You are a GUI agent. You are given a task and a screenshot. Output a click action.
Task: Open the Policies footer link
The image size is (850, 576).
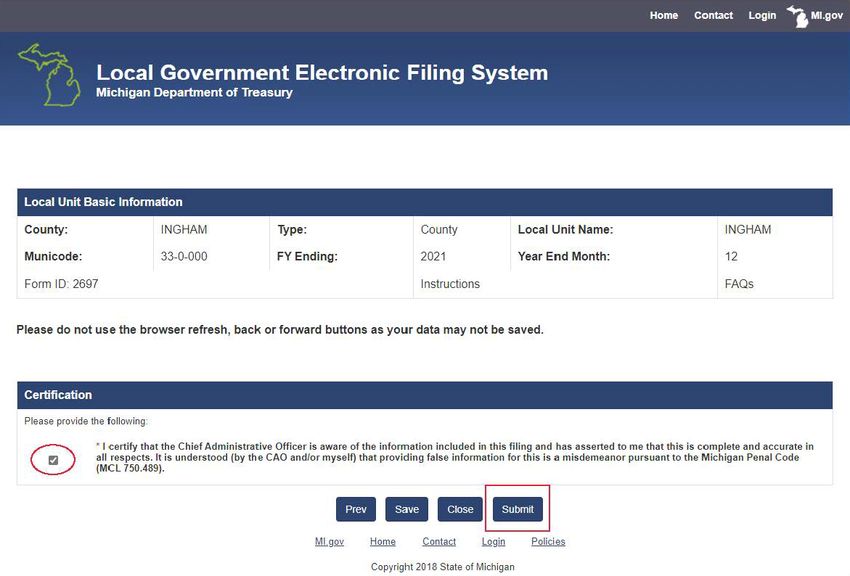(548, 541)
